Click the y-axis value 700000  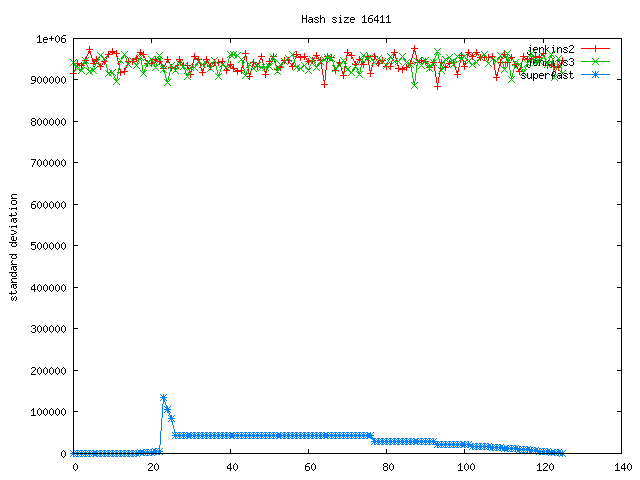(48, 163)
